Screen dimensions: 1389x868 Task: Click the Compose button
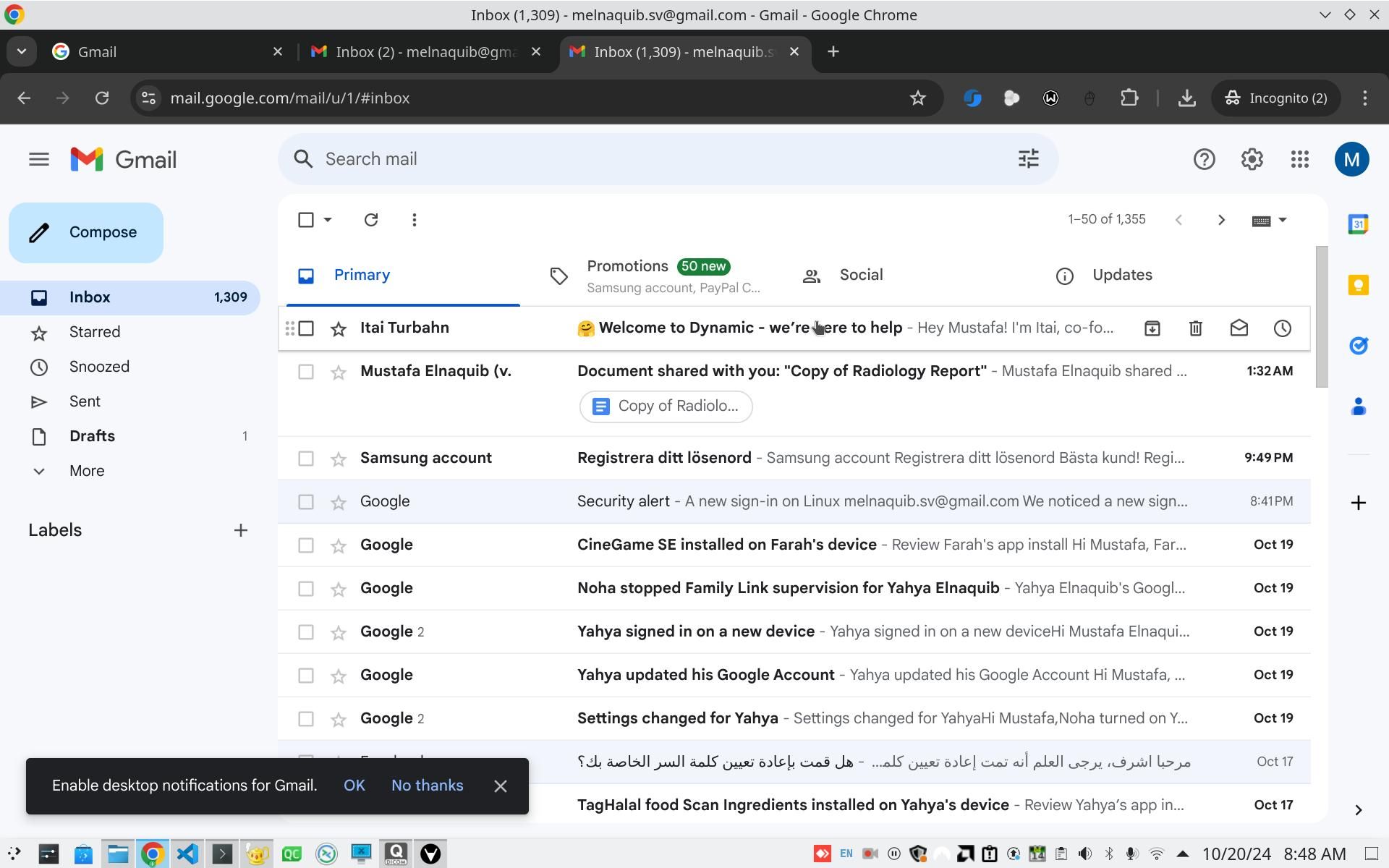tap(86, 233)
